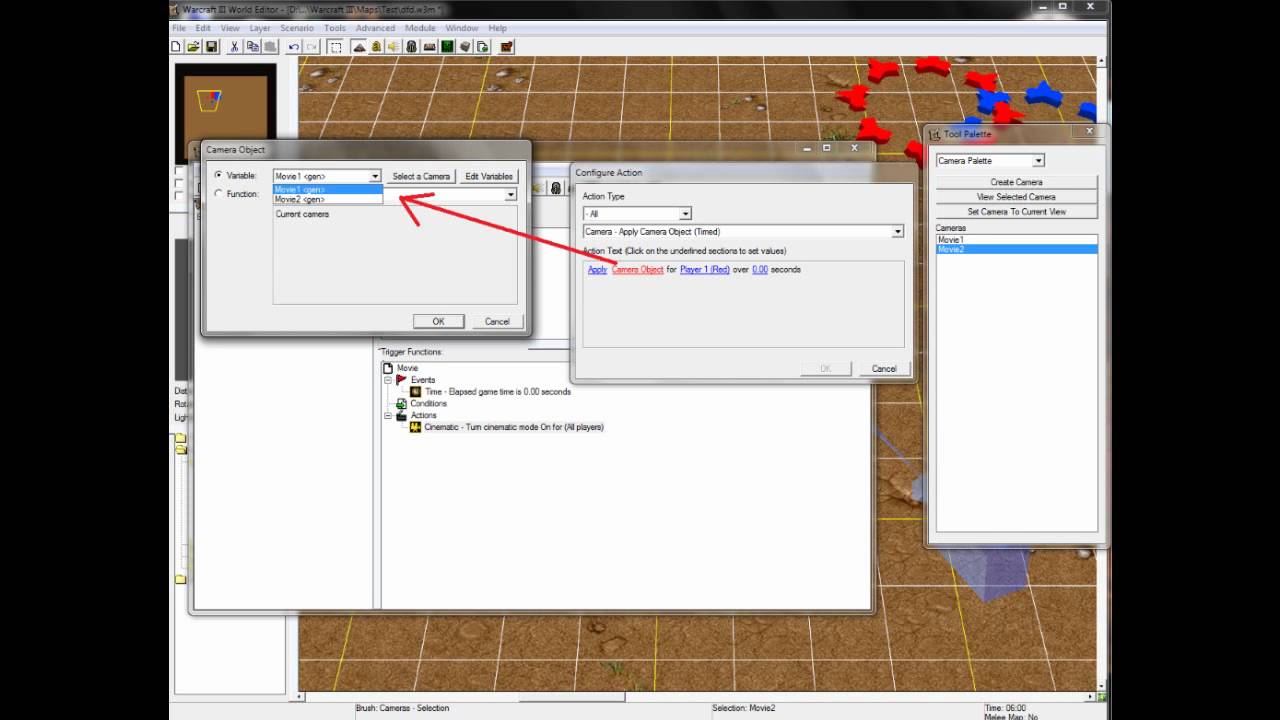1280x720 pixels.
Task: Open the Object Editor helmet icon
Action: click(411, 46)
